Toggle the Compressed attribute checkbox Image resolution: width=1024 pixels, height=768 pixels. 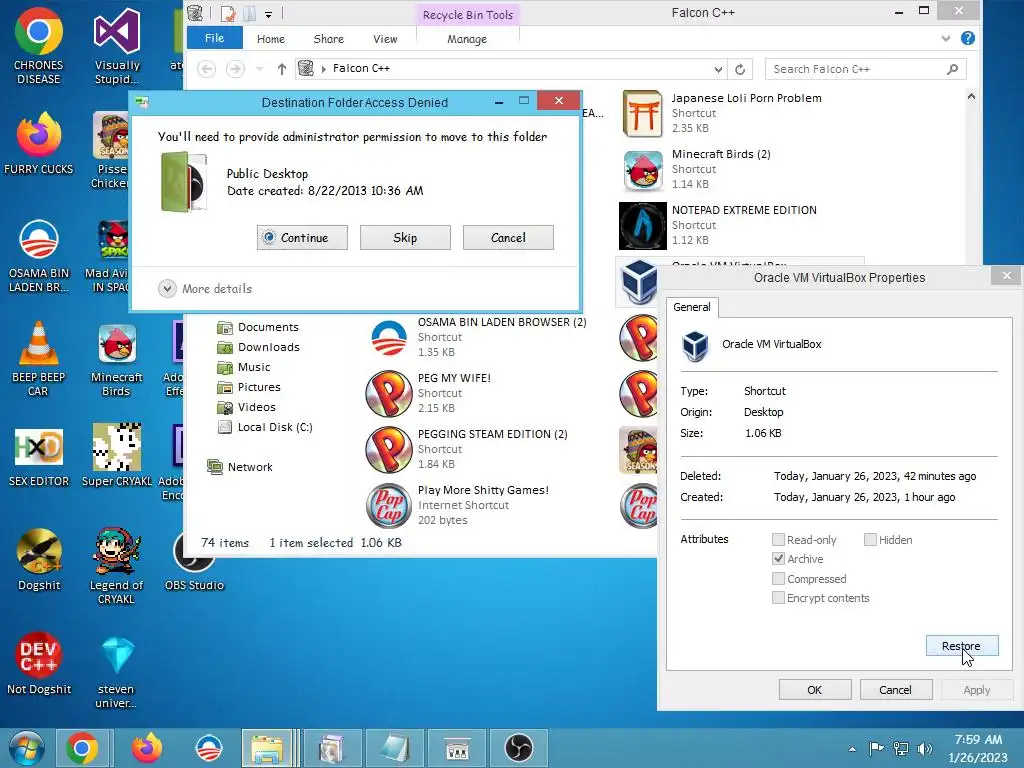pos(778,579)
